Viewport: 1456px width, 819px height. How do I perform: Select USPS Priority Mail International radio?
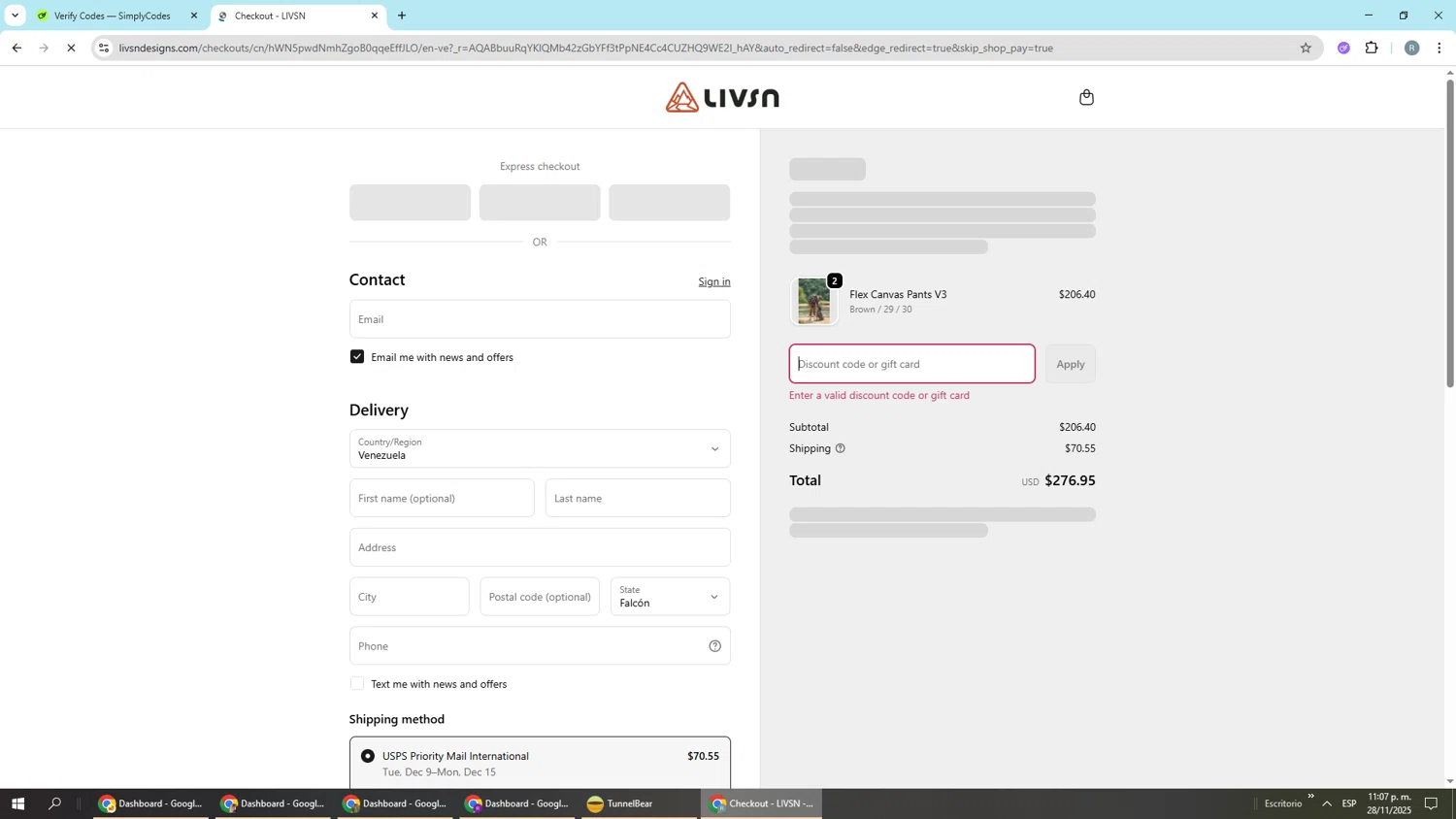tap(368, 756)
